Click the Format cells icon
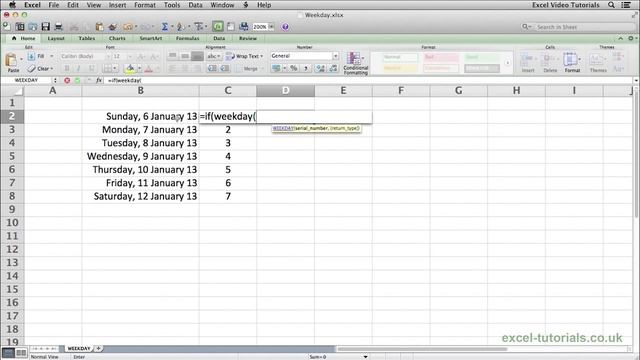Screen dimensions: 640x360 572,63
